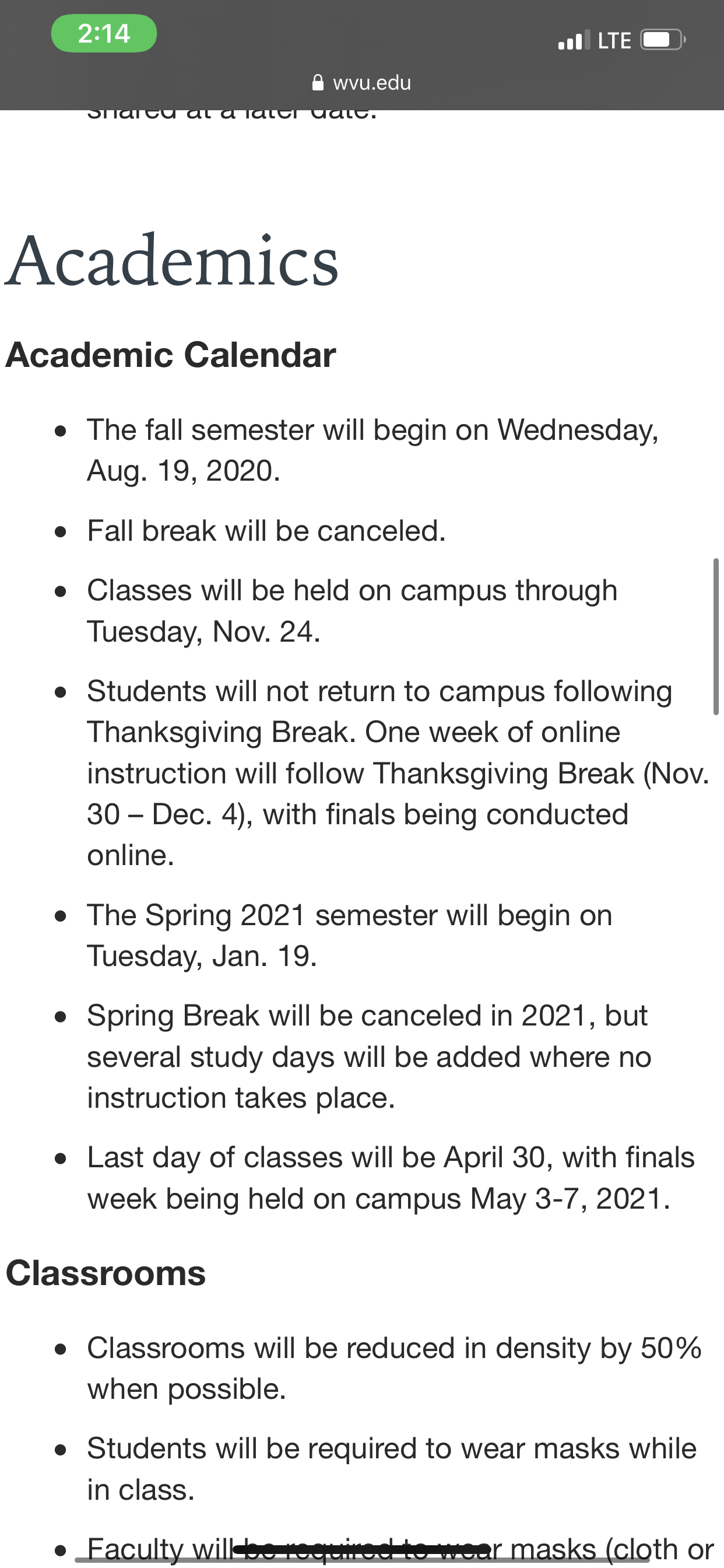Select the Academic Calendar section heading
Image resolution: width=724 pixels, height=1568 pixels.
point(171,355)
